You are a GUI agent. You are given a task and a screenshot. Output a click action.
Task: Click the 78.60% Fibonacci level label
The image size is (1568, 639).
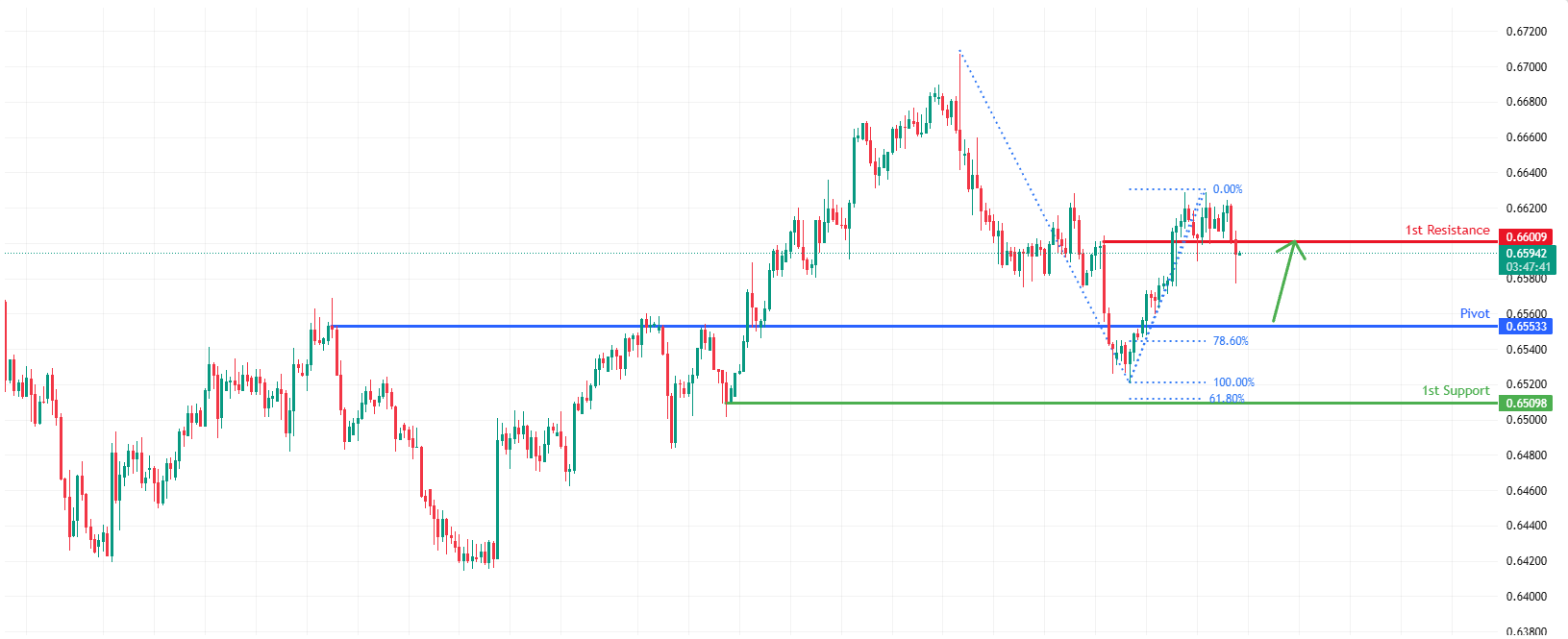(x=1231, y=341)
